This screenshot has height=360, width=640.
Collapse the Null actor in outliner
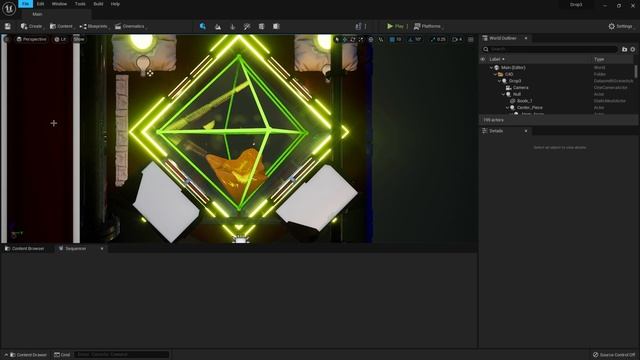click(x=503, y=94)
